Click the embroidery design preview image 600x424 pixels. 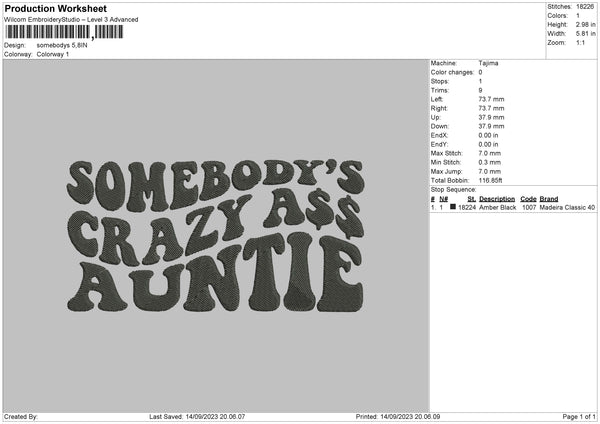[x=215, y=237]
